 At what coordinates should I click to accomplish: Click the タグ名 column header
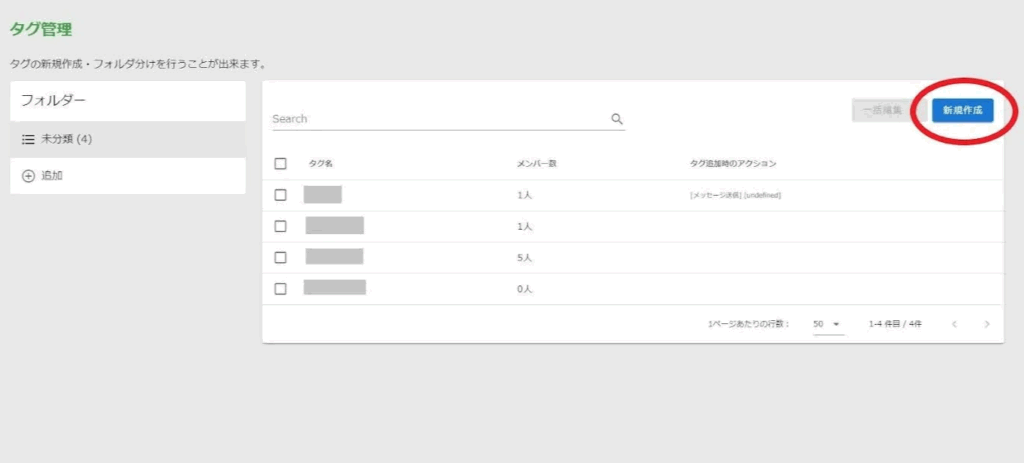point(320,163)
